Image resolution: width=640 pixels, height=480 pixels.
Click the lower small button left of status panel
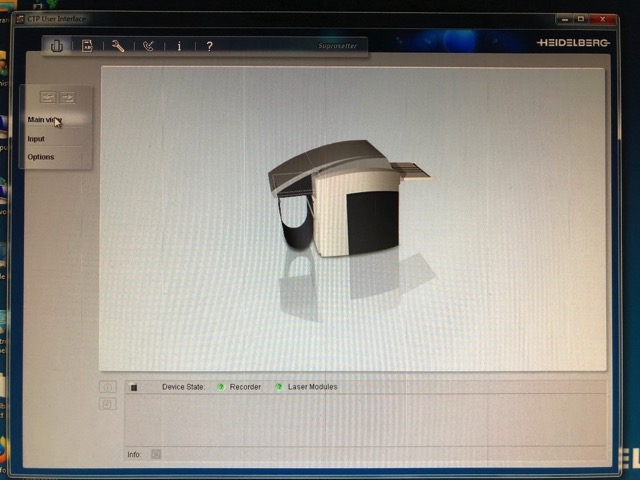click(x=108, y=404)
